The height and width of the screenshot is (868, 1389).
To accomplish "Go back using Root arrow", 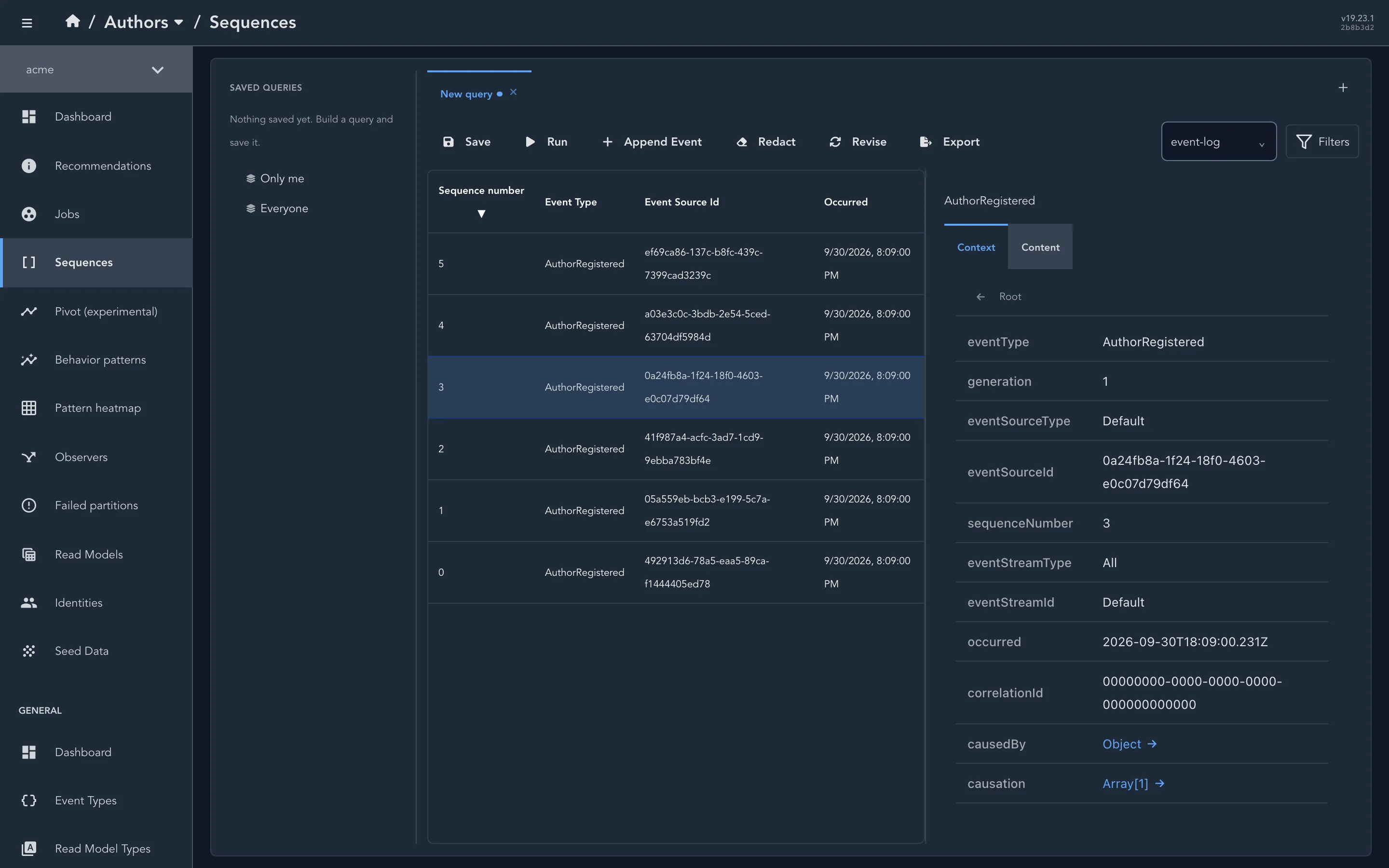I will 981,297.
